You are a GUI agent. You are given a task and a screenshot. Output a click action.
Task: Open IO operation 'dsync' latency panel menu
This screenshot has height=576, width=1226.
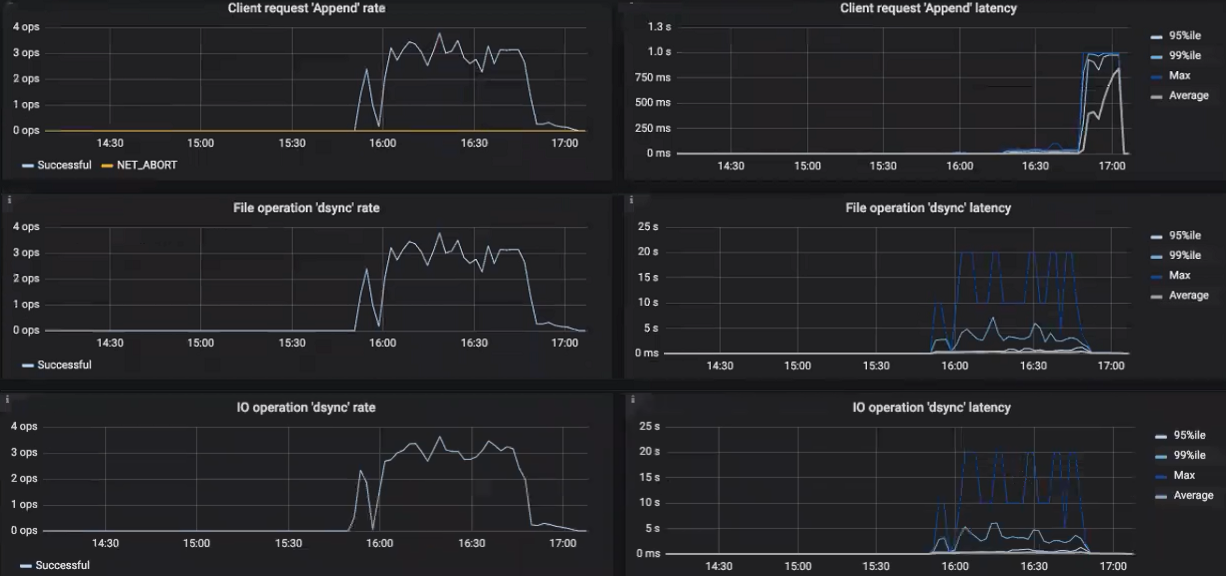tap(931, 408)
